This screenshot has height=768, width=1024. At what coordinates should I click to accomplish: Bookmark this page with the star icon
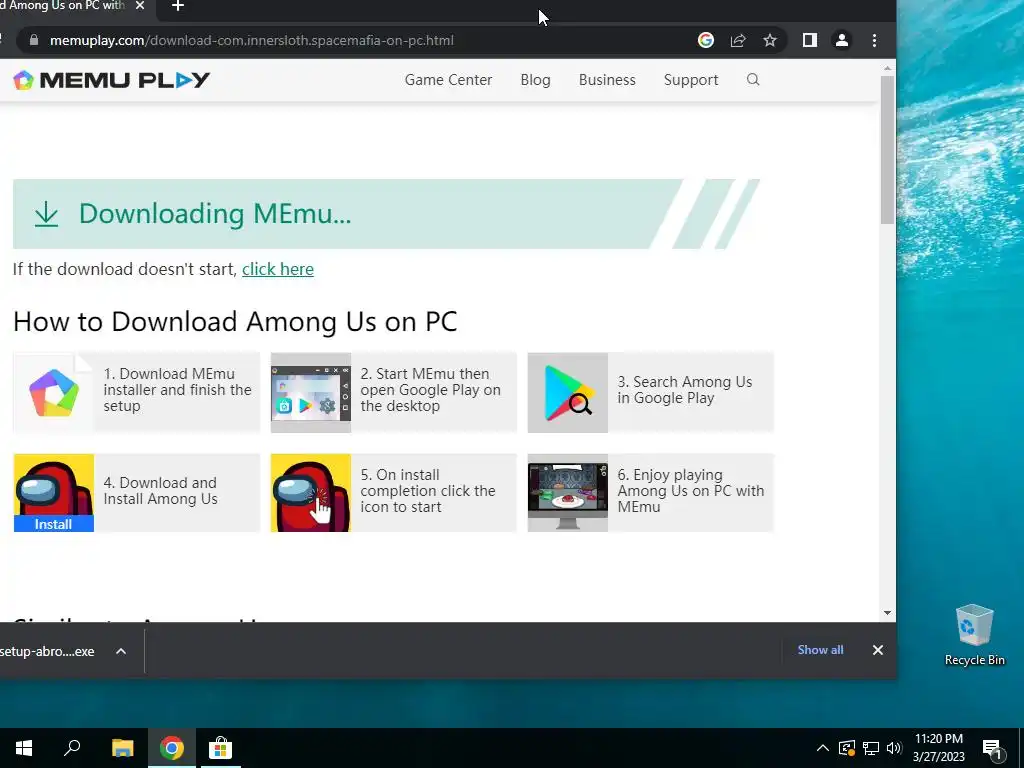coord(770,40)
